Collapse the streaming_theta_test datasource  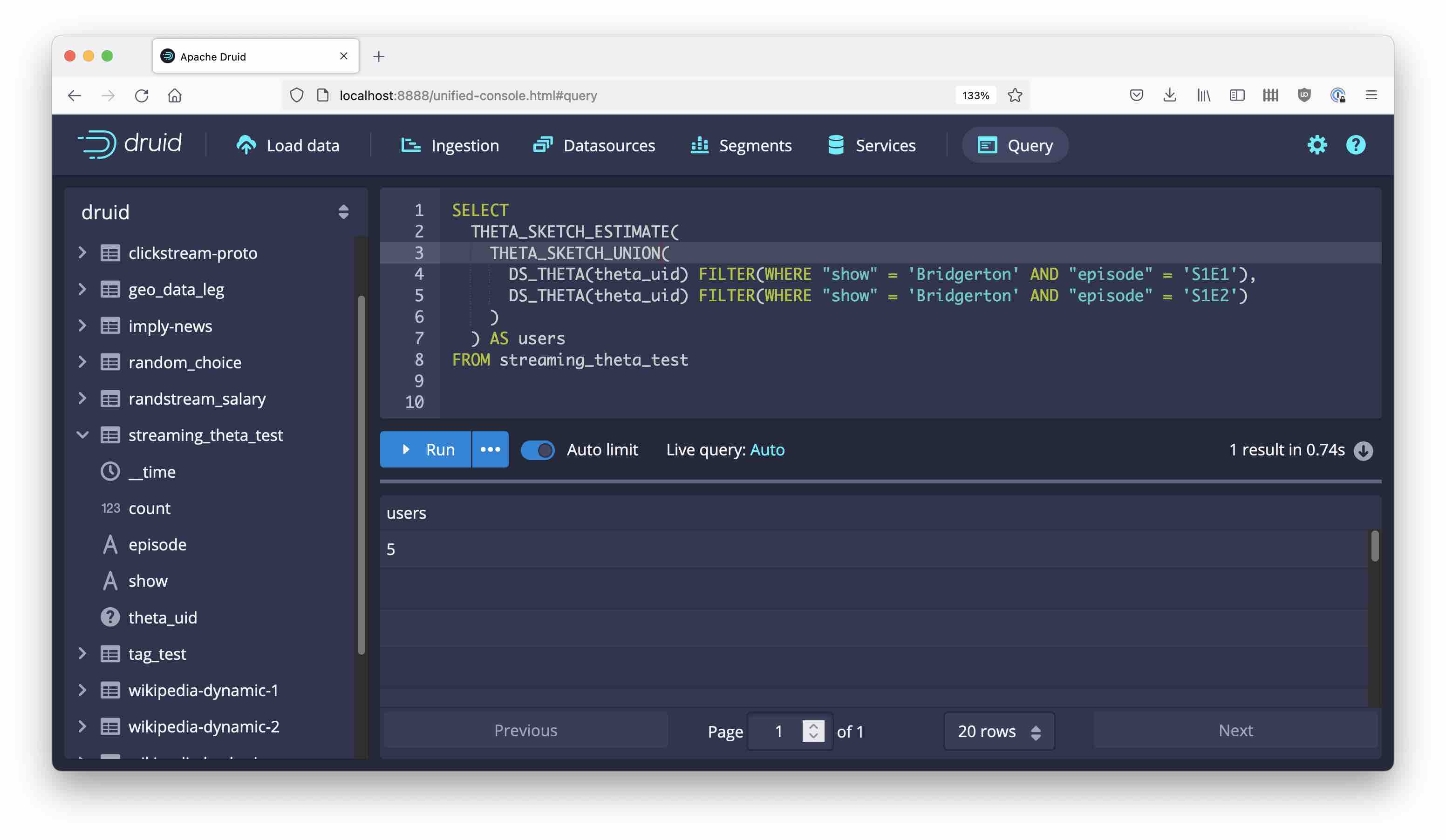(x=82, y=435)
